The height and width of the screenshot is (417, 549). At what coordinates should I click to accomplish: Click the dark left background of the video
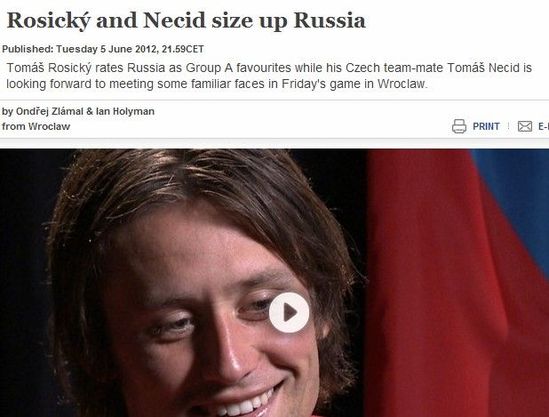[x=23, y=280]
